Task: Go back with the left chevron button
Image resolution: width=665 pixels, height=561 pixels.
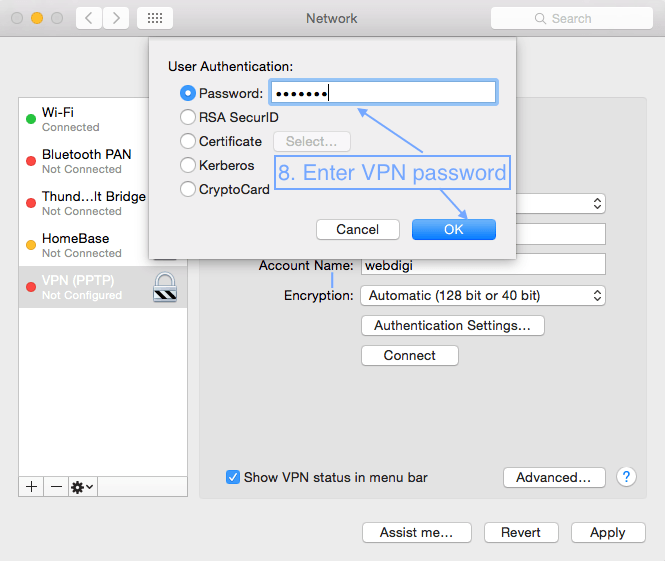Action: pyautogui.click(x=89, y=18)
